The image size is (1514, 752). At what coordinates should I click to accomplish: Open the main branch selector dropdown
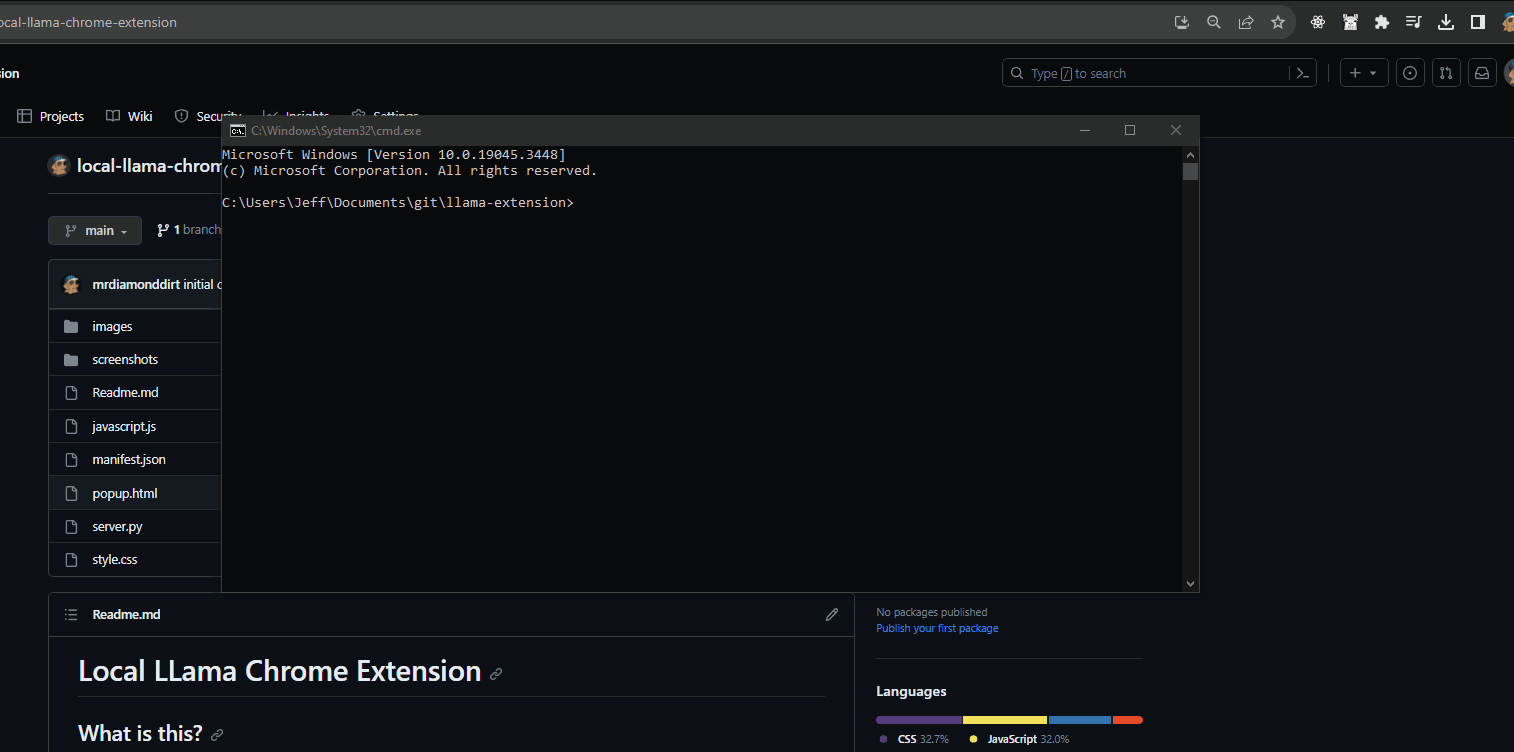pyautogui.click(x=95, y=230)
